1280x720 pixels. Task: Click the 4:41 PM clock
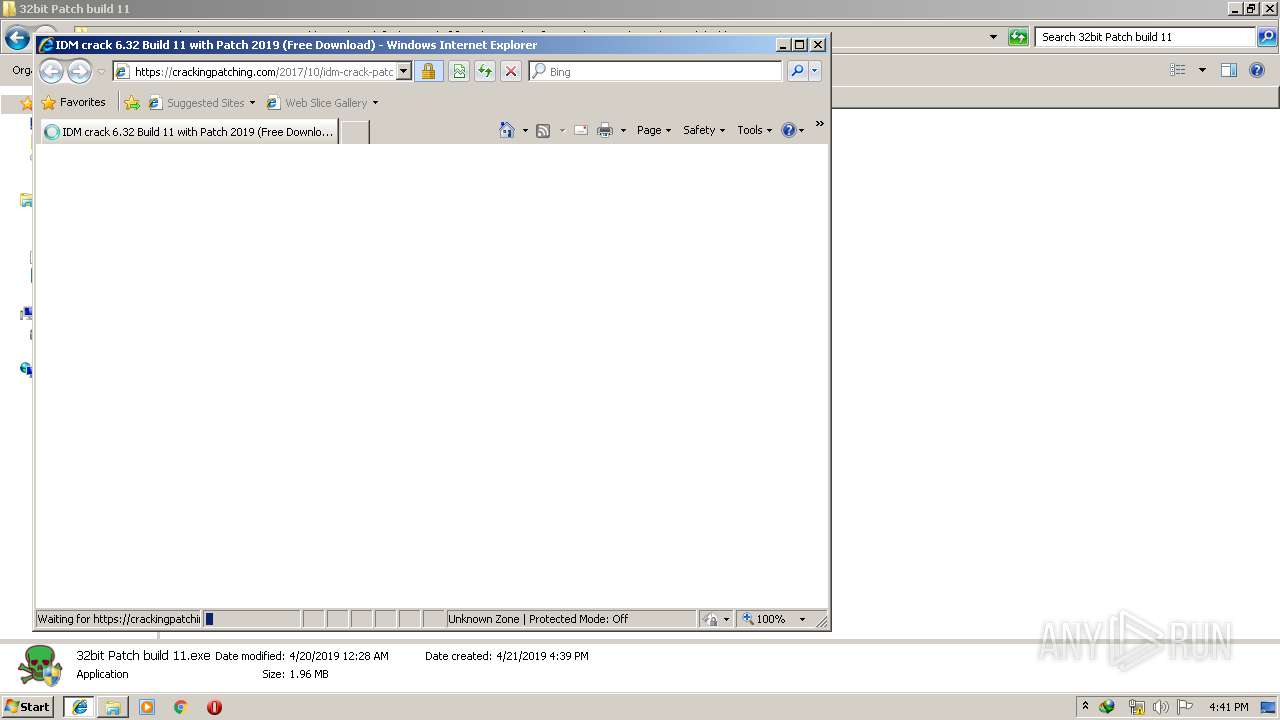pyautogui.click(x=1229, y=707)
